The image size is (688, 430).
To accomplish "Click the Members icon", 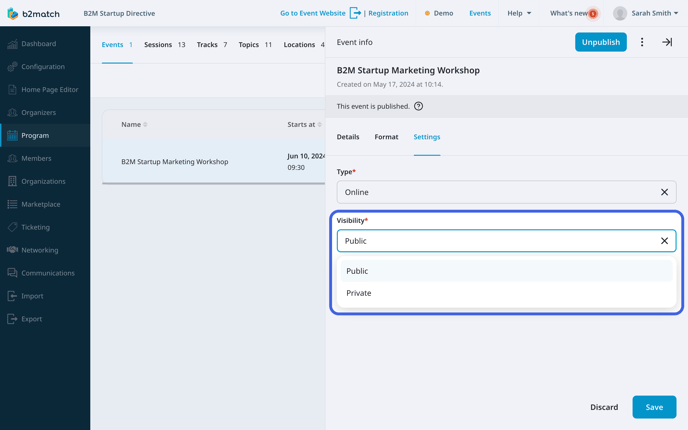I will point(12,158).
